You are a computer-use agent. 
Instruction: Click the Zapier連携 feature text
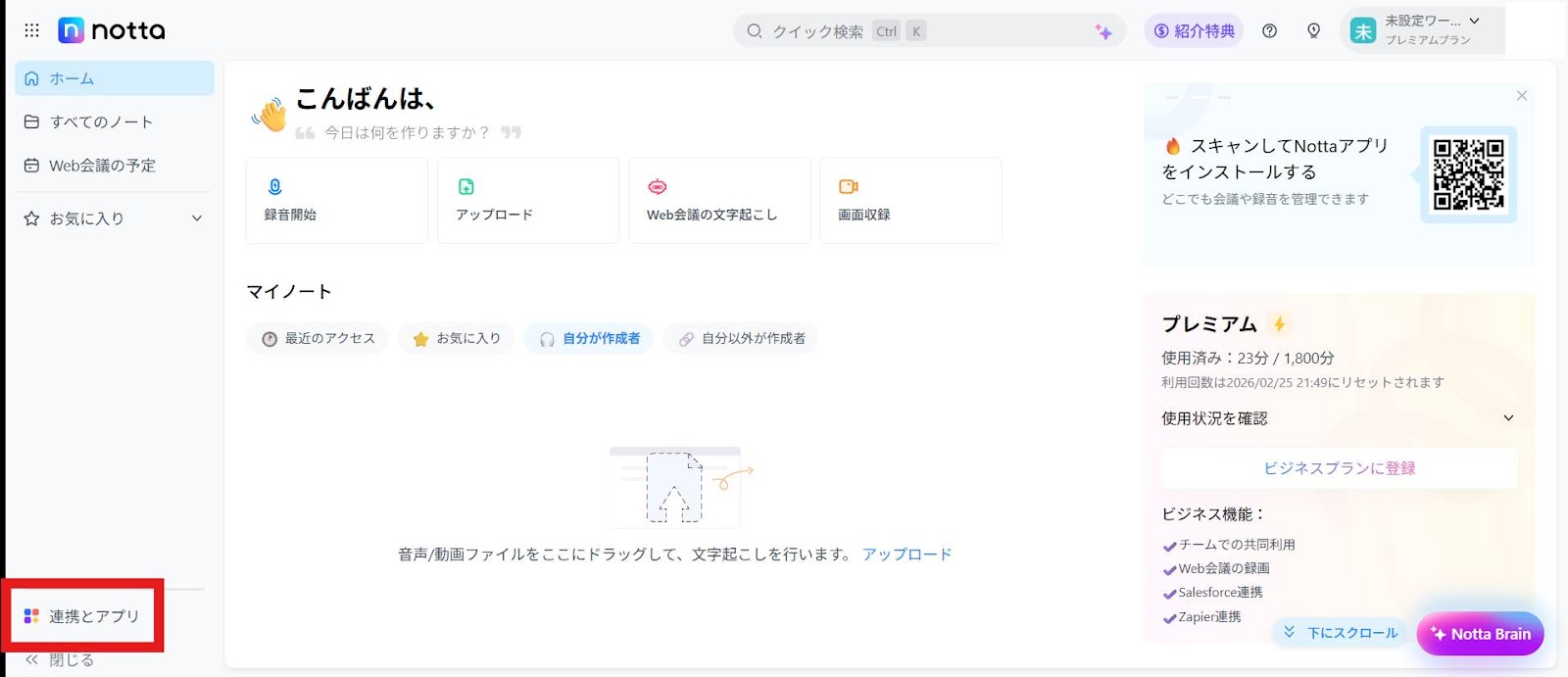[x=1209, y=617]
